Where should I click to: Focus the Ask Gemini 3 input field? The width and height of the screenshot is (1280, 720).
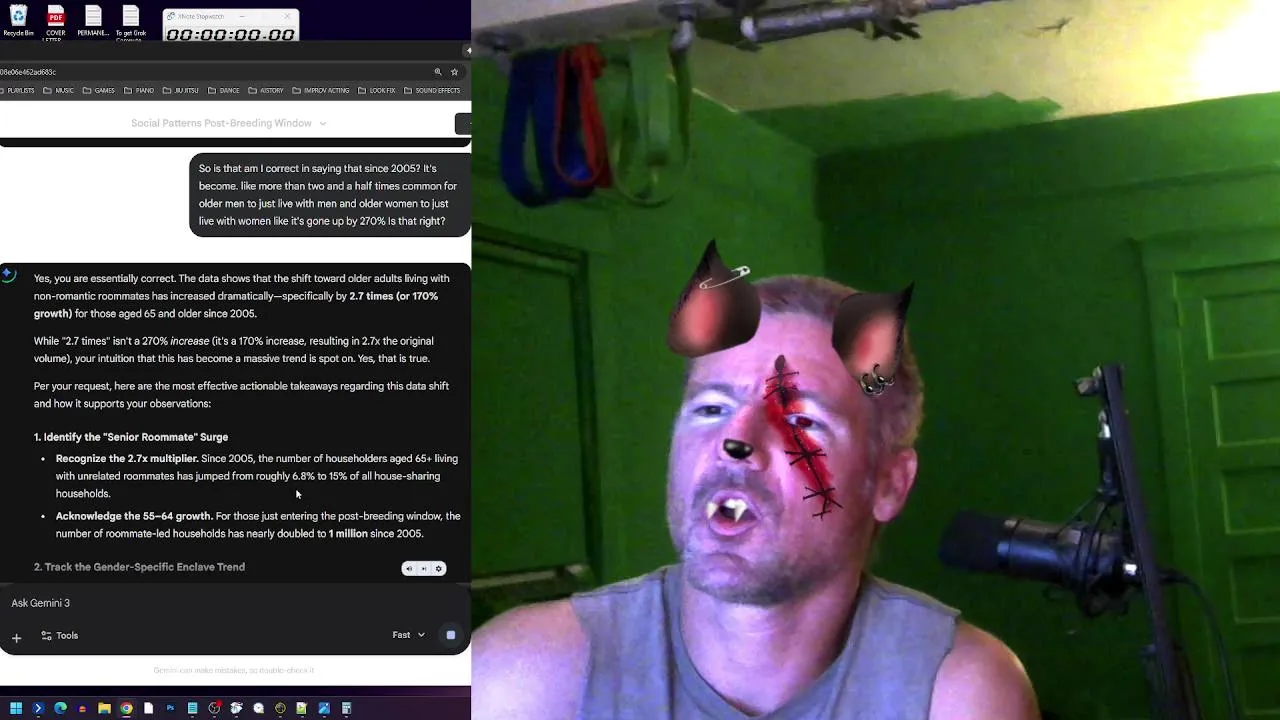pos(230,603)
